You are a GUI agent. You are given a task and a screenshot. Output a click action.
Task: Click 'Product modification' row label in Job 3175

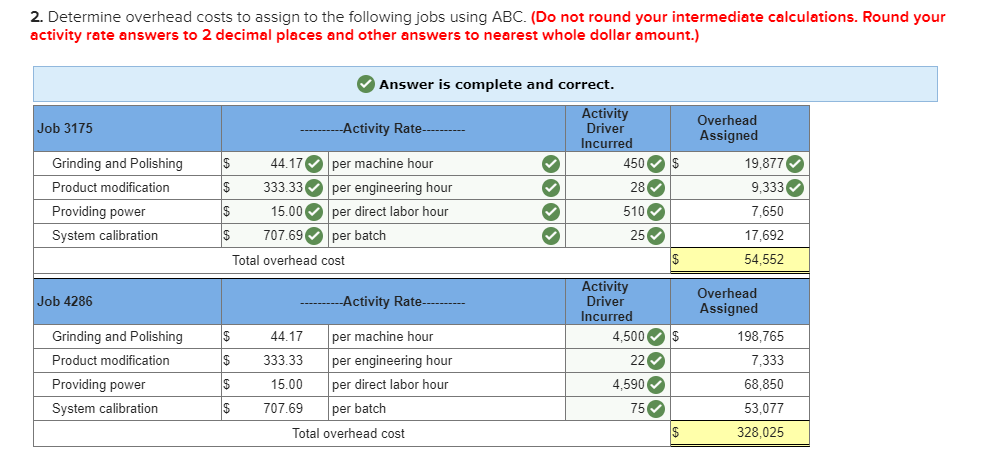pyautogui.click(x=111, y=188)
